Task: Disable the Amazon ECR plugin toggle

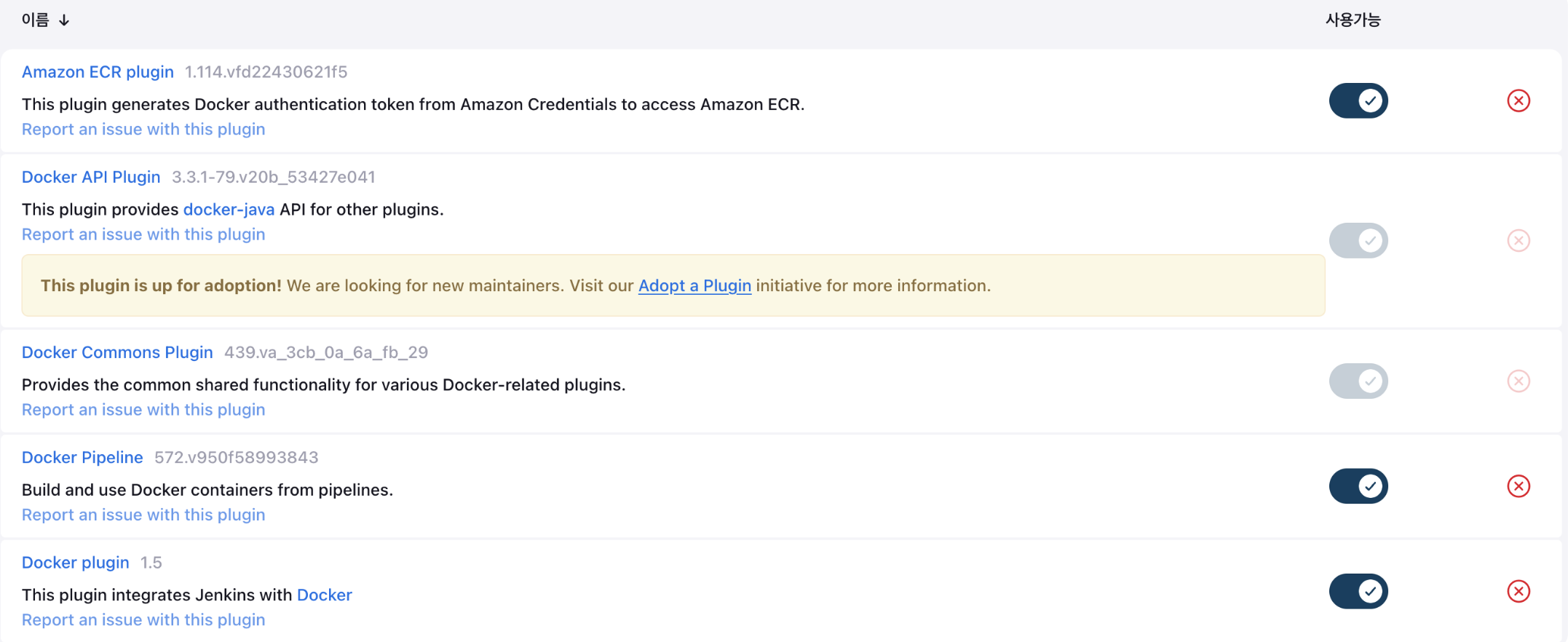Action: [1358, 100]
